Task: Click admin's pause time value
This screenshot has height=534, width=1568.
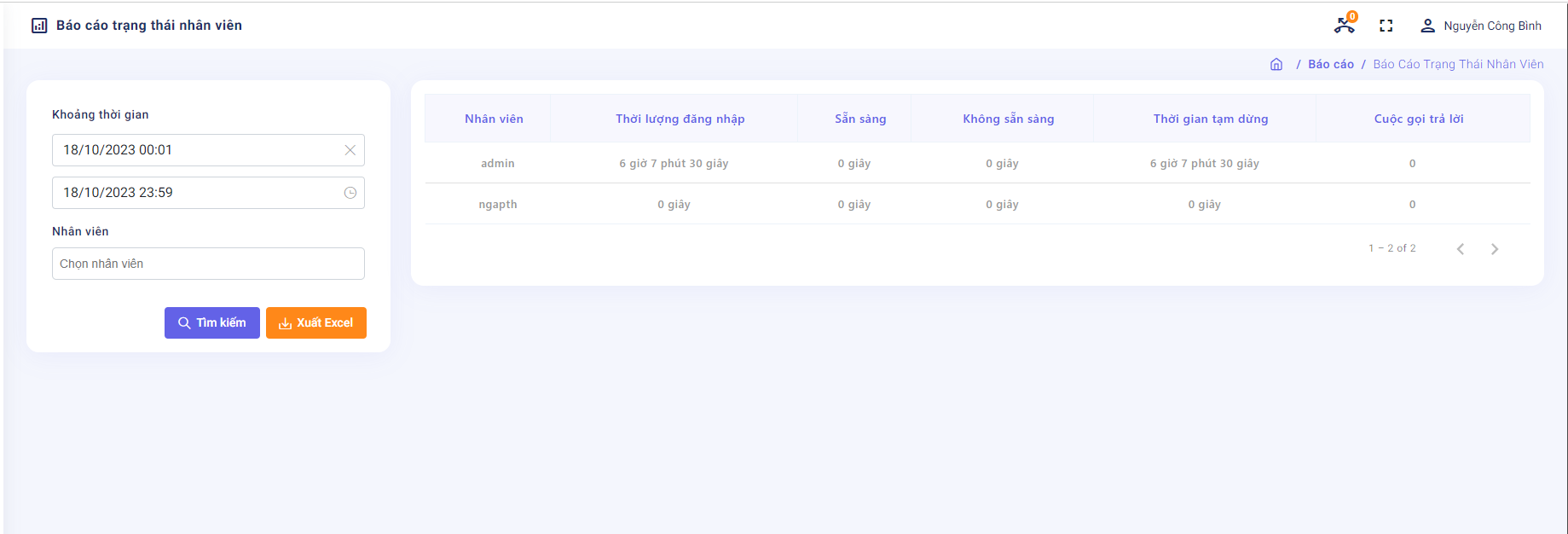Action: [x=1205, y=163]
